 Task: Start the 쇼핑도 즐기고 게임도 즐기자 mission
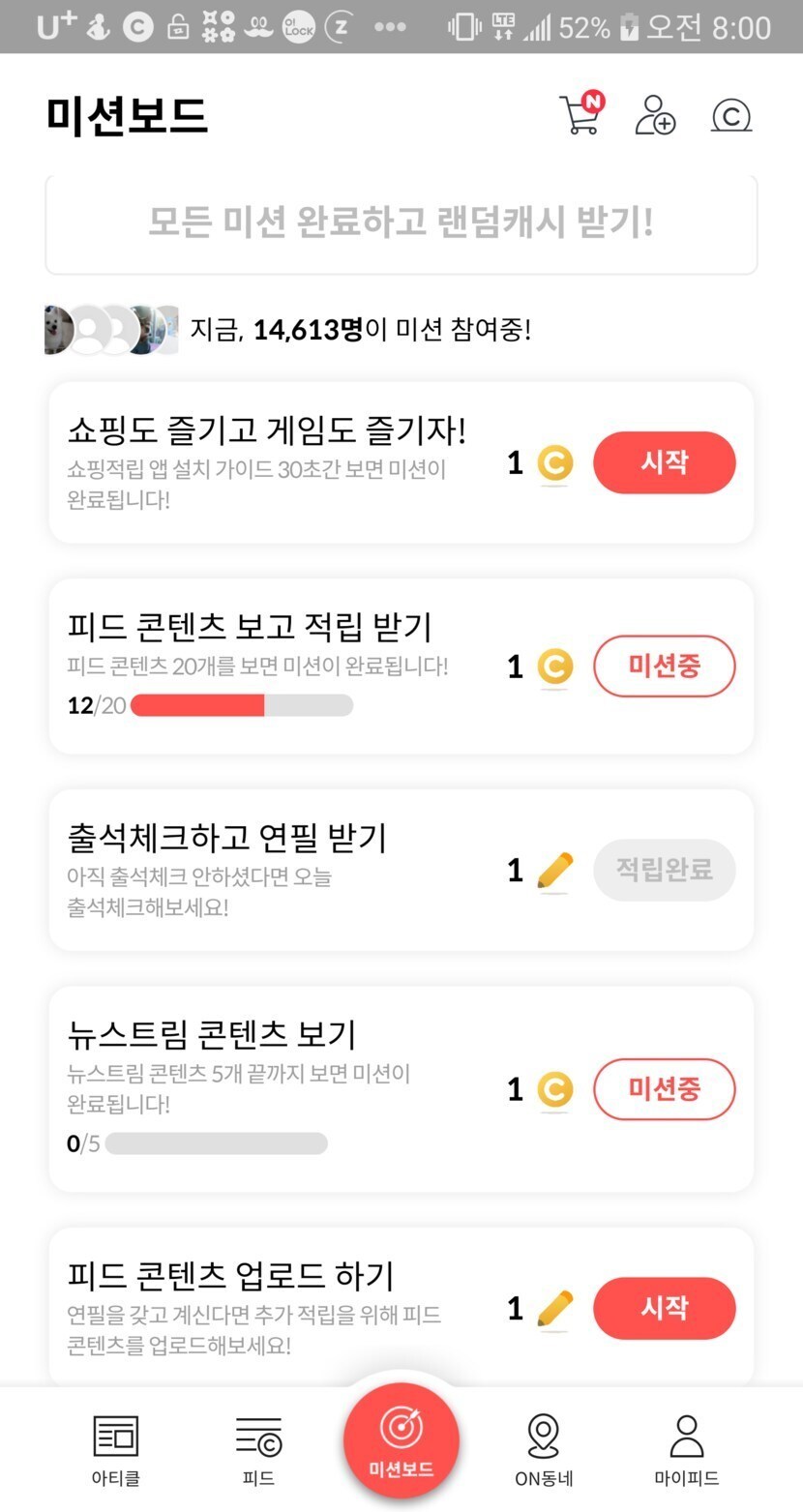(x=664, y=462)
